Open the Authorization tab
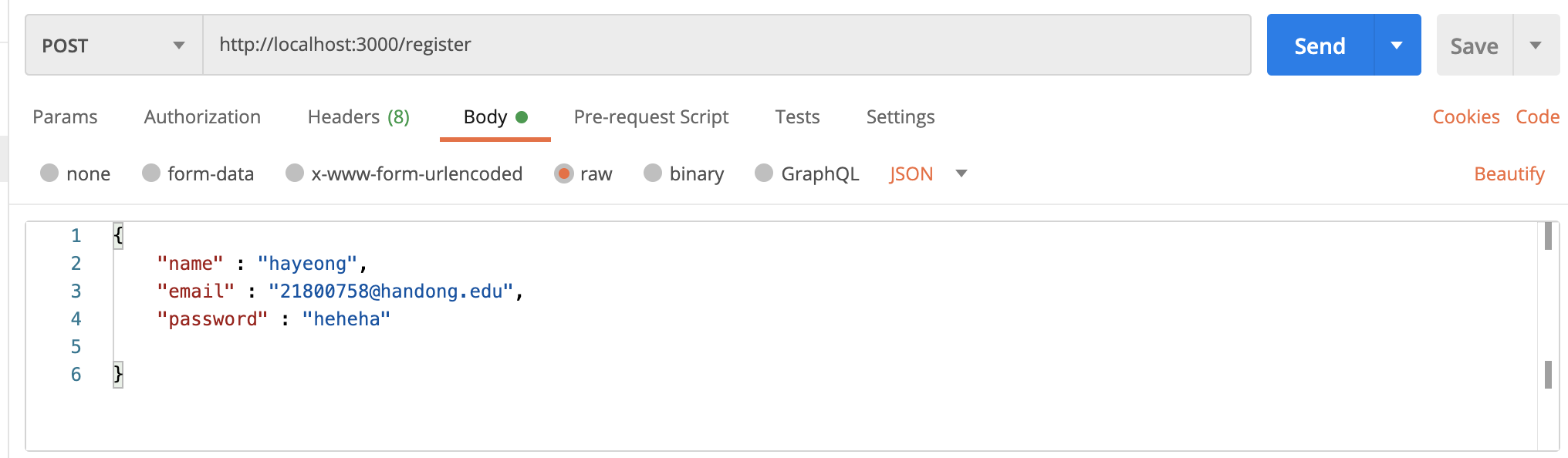 202,116
